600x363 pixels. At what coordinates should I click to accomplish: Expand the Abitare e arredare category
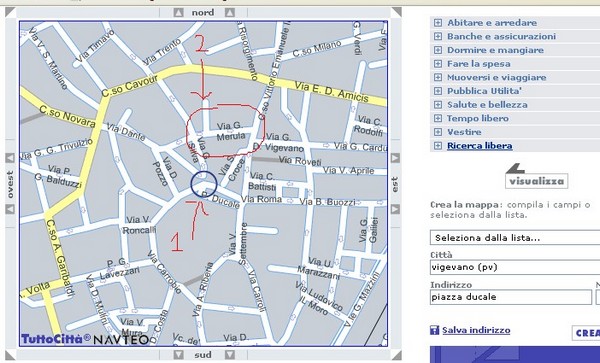click(x=438, y=23)
